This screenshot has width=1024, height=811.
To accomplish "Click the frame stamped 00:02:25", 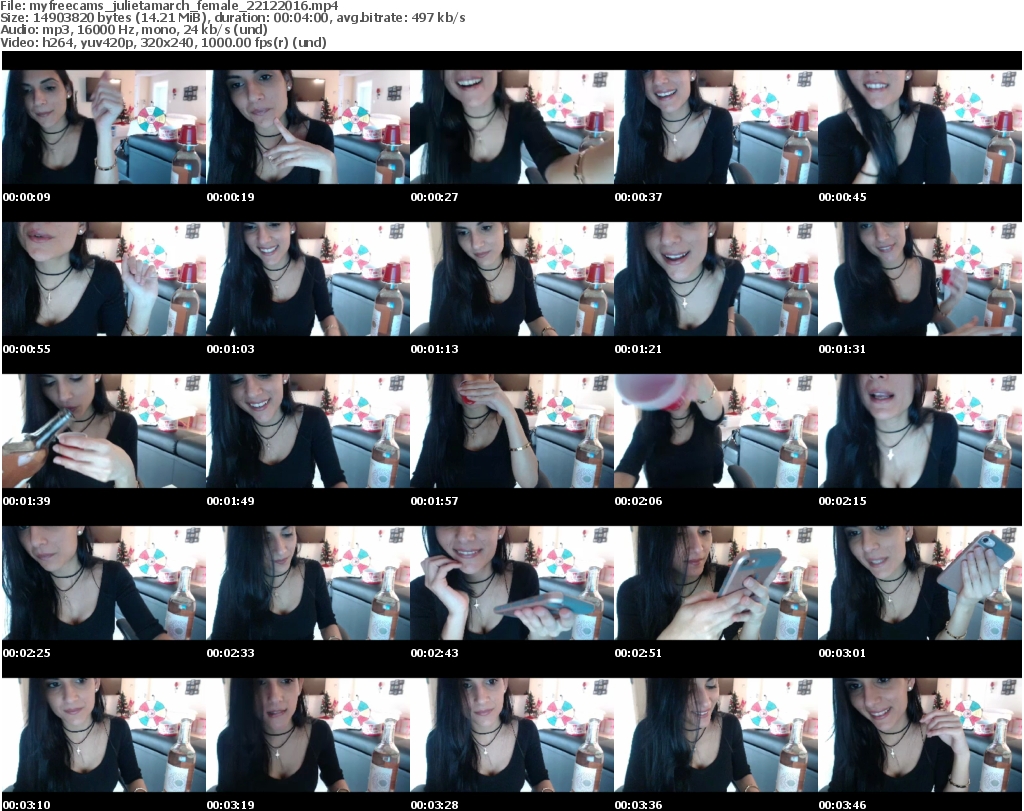I will (x=104, y=583).
